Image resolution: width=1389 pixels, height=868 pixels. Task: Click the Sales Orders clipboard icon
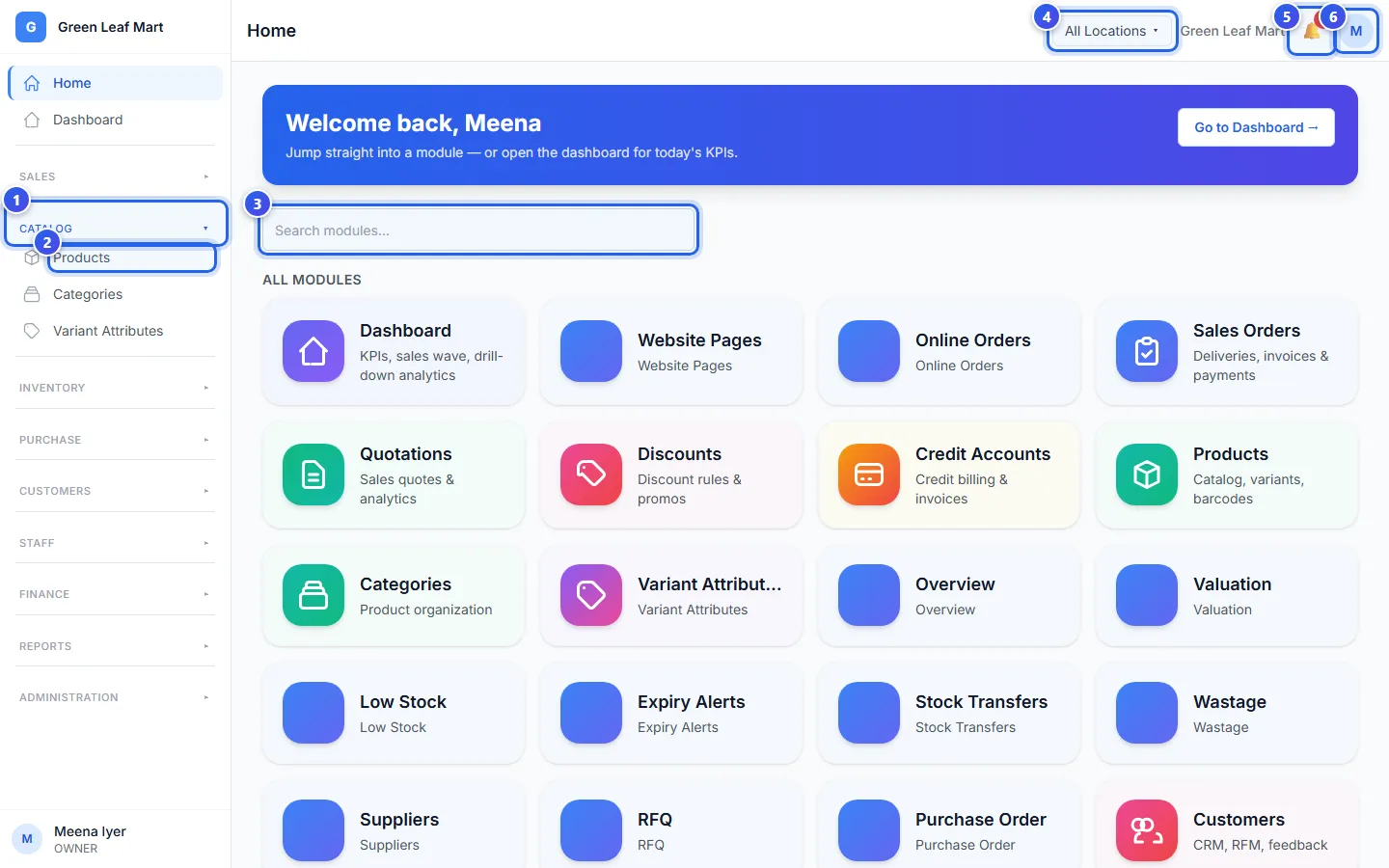pyautogui.click(x=1147, y=351)
